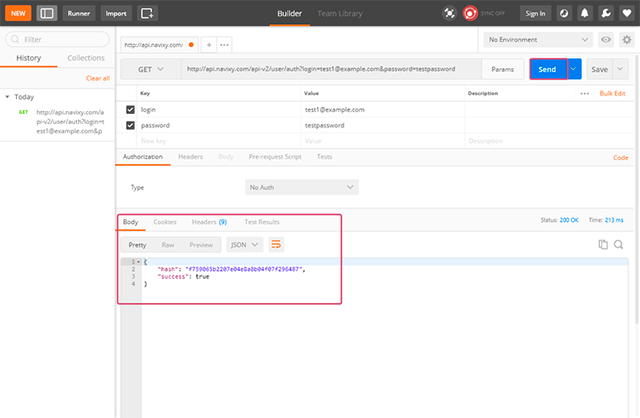Select the request Headers tab
The width and height of the screenshot is (640, 418).
[190, 157]
